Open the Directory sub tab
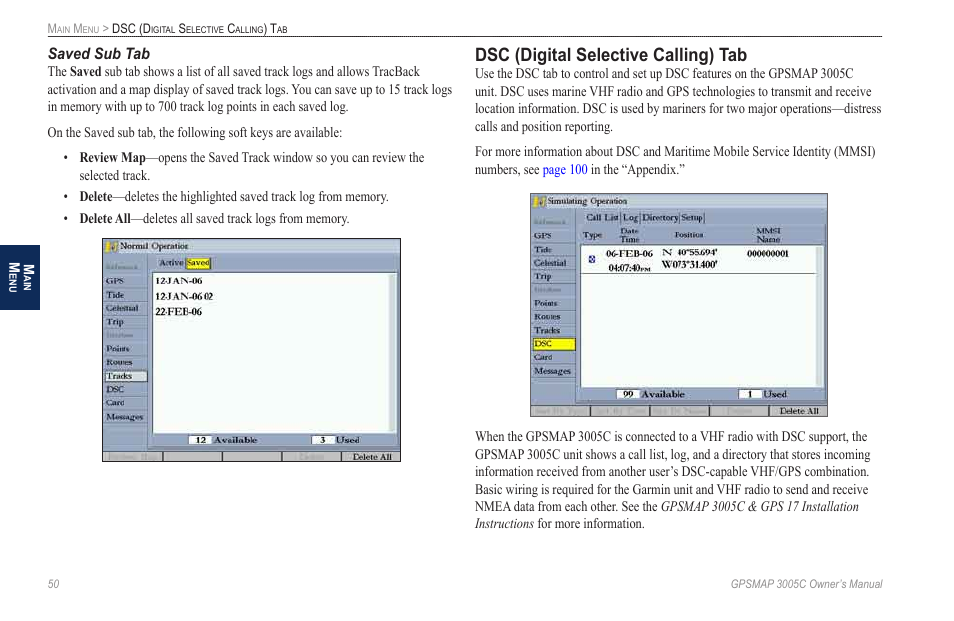The width and height of the screenshot is (954, 621). (660, 217)
